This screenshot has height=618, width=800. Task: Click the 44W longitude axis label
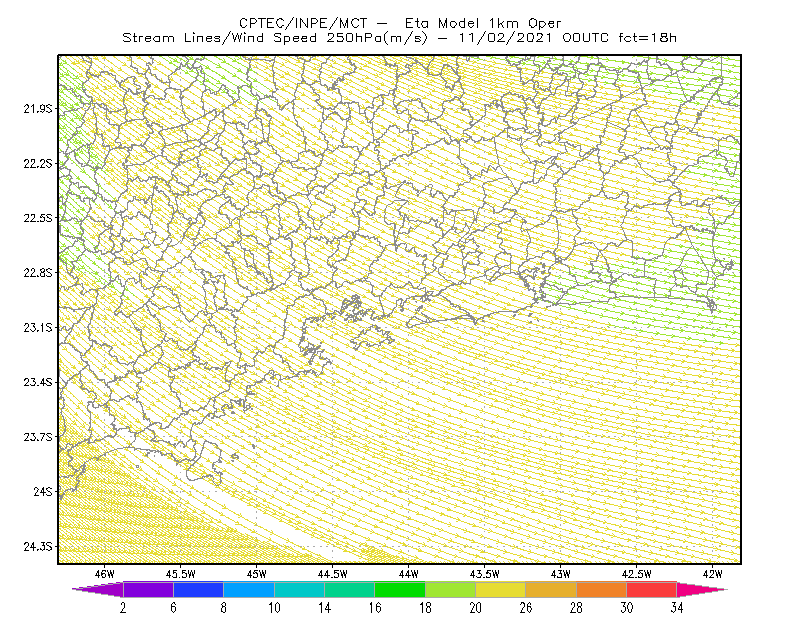(408, 574)
